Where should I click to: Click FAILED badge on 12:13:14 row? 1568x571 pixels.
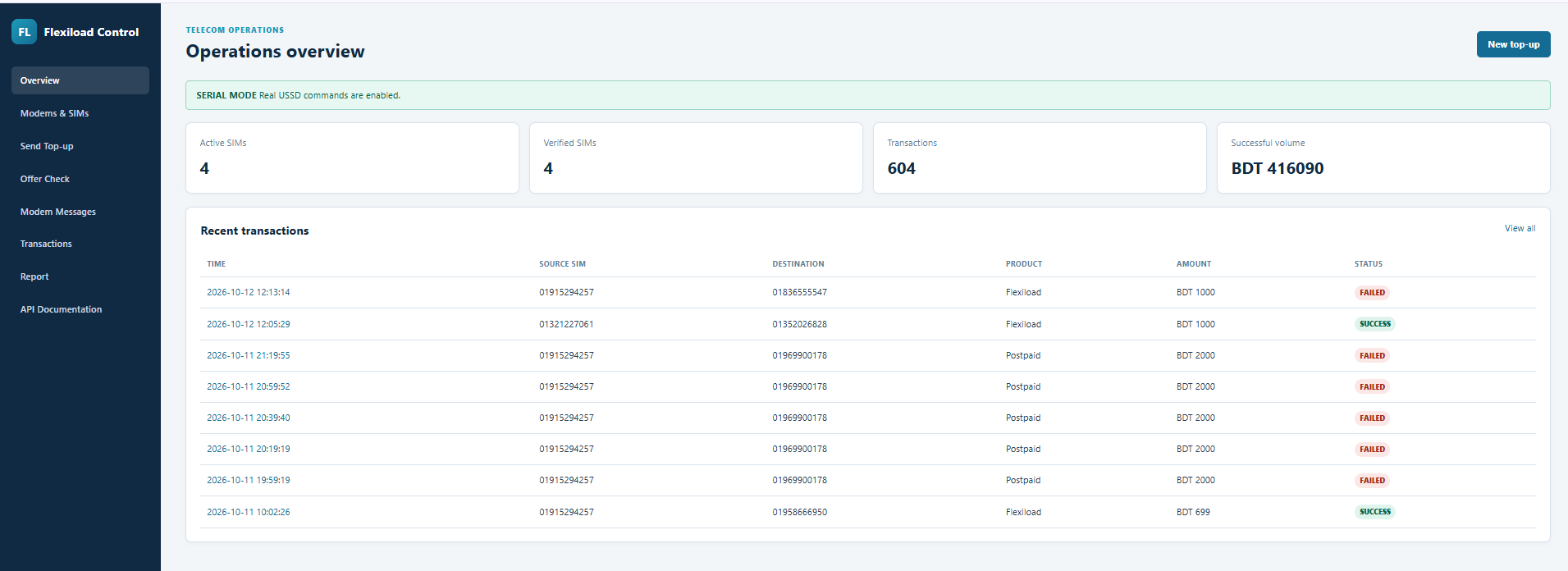[1372, 293]
